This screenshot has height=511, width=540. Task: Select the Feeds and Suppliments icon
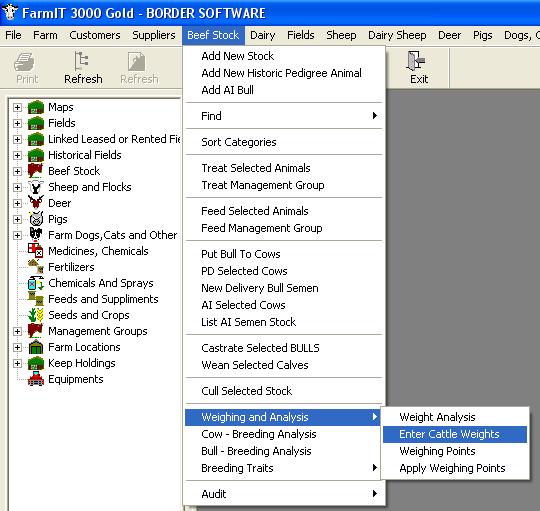coord(36,299)
